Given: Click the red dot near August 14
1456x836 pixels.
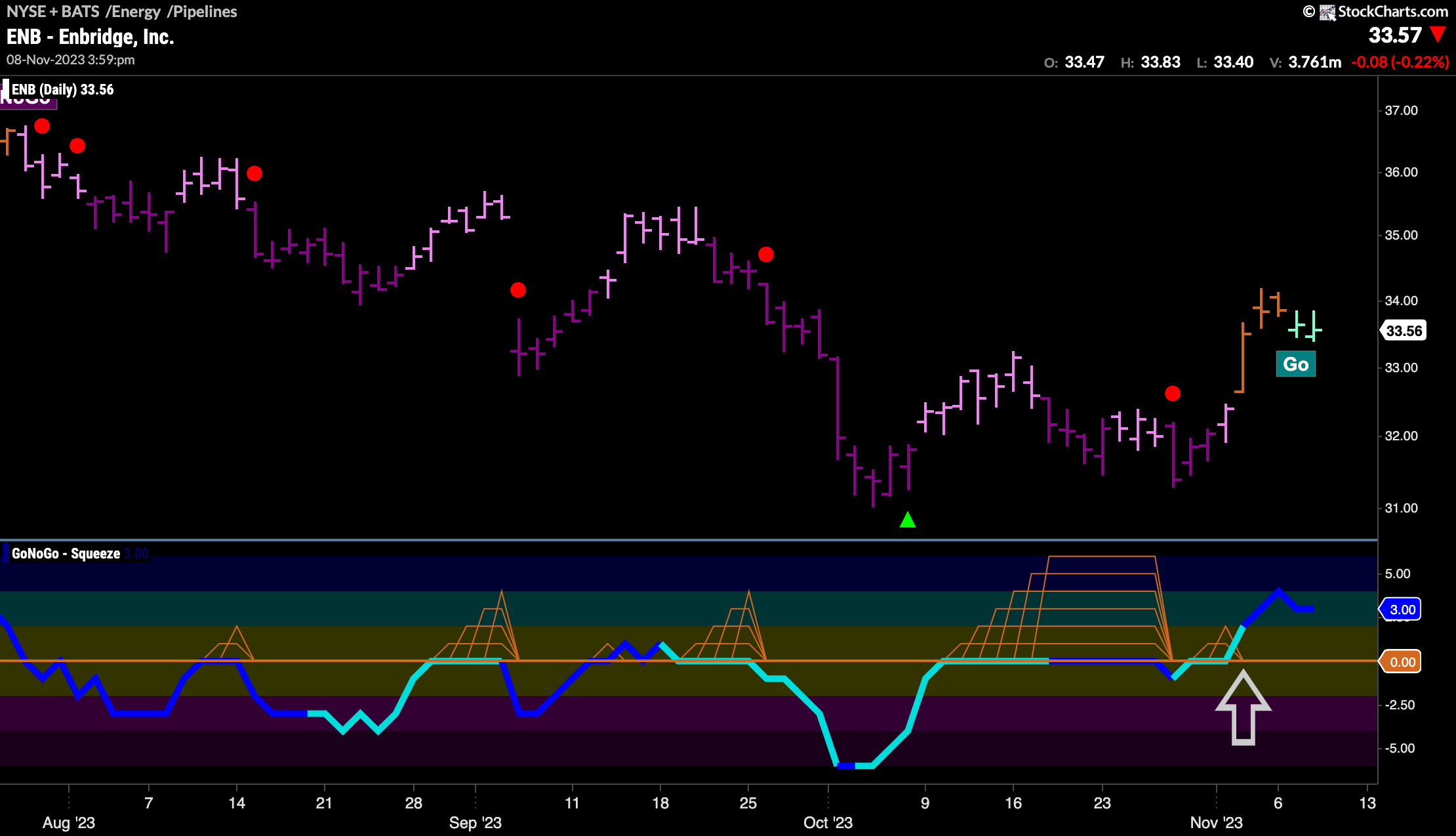Looking at the screenshot, I should coord(254,173).
